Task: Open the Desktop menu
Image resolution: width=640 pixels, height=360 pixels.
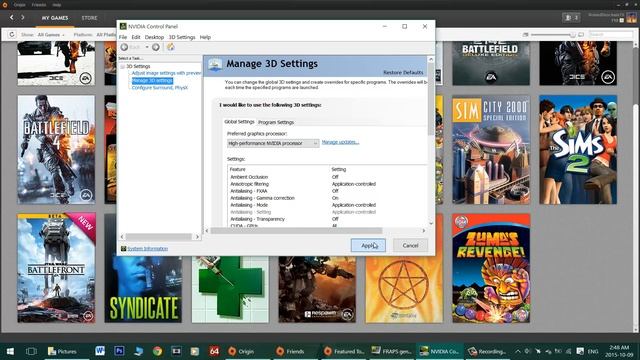Action: click(x=154, y=37)
